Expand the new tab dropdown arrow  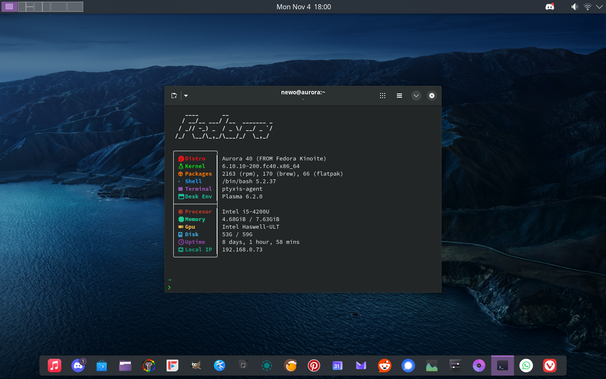click(186, 95)
